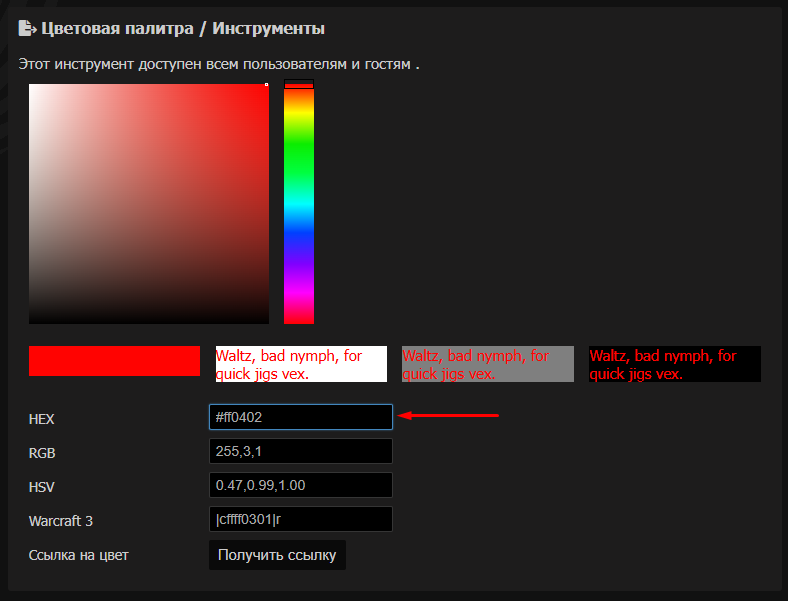The height and width of the screenshot is (601, 788).
Task: Click the Ссылка на цвет label
Action: pos(78,555)
